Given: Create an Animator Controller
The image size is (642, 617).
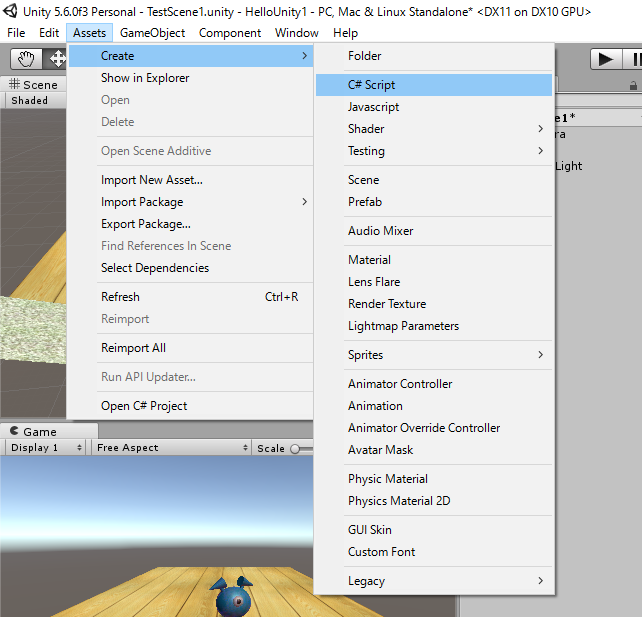Looking at the screenshot, I should tap(434, 384).
